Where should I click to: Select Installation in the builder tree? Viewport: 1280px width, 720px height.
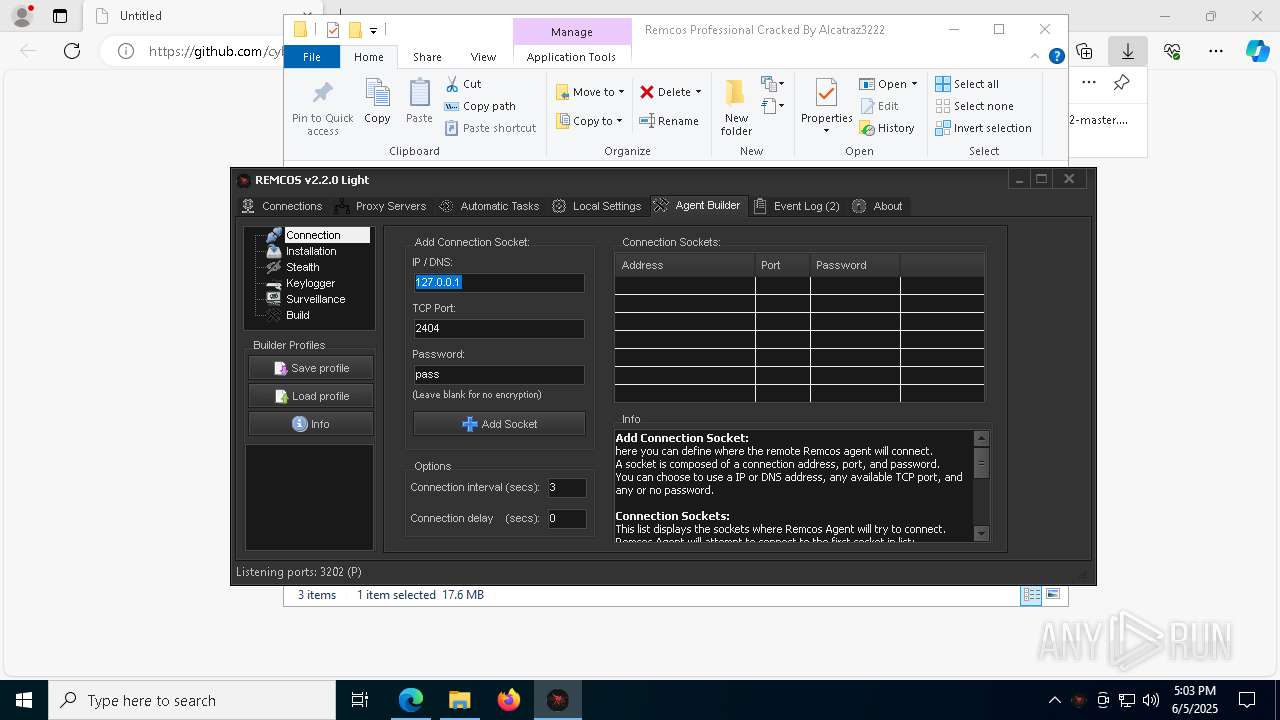point(311,251)
